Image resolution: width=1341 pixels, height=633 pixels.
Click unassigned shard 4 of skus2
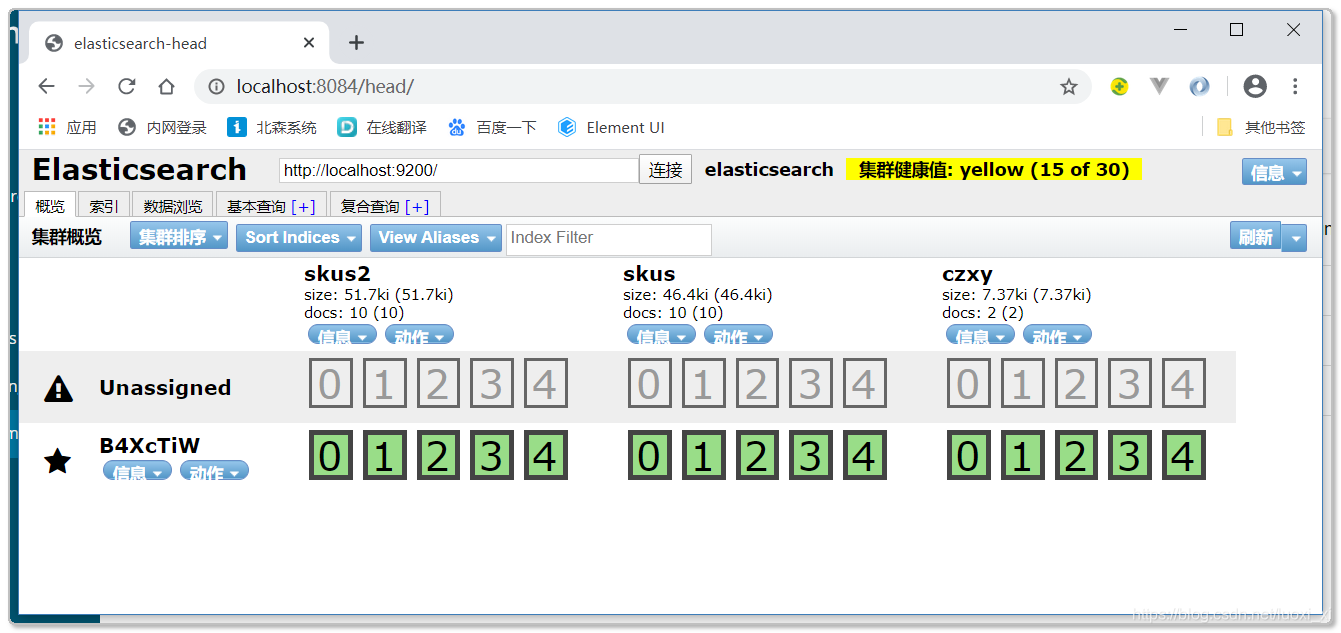coord(545,384)
